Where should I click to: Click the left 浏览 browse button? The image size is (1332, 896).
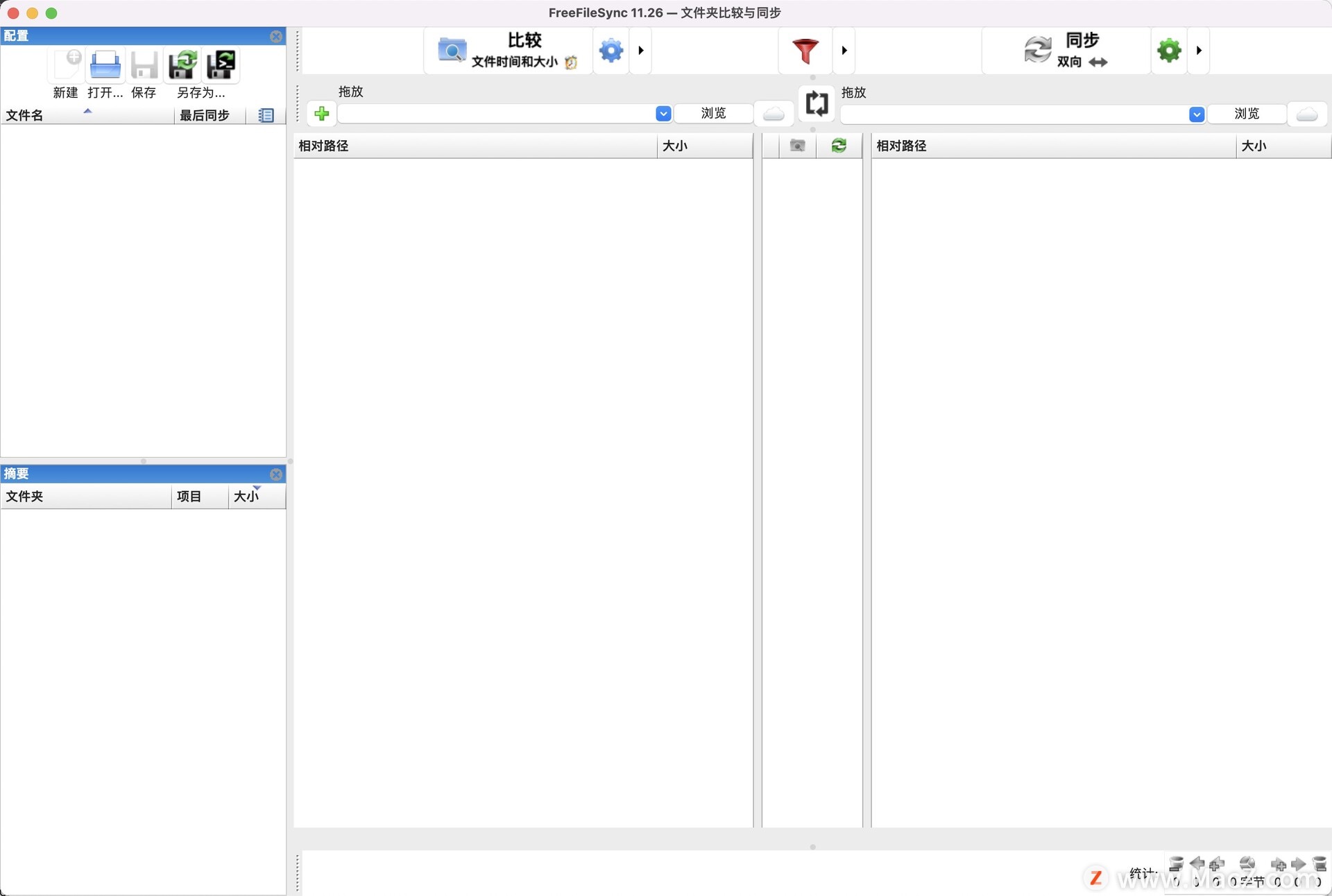[713, 113]
